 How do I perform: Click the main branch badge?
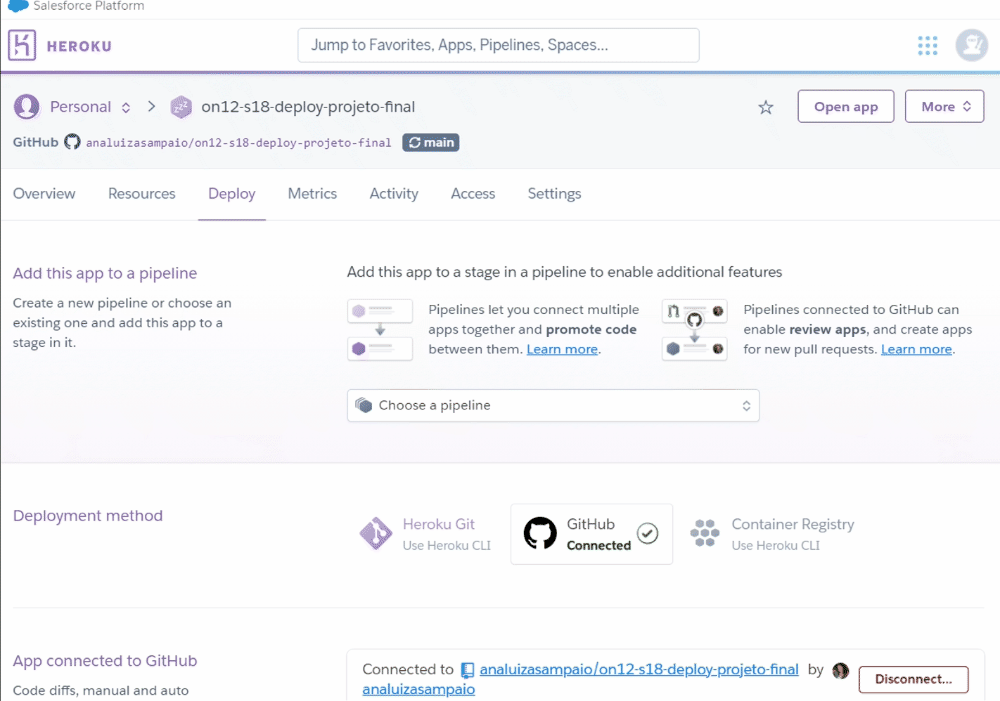pos(430,142)
